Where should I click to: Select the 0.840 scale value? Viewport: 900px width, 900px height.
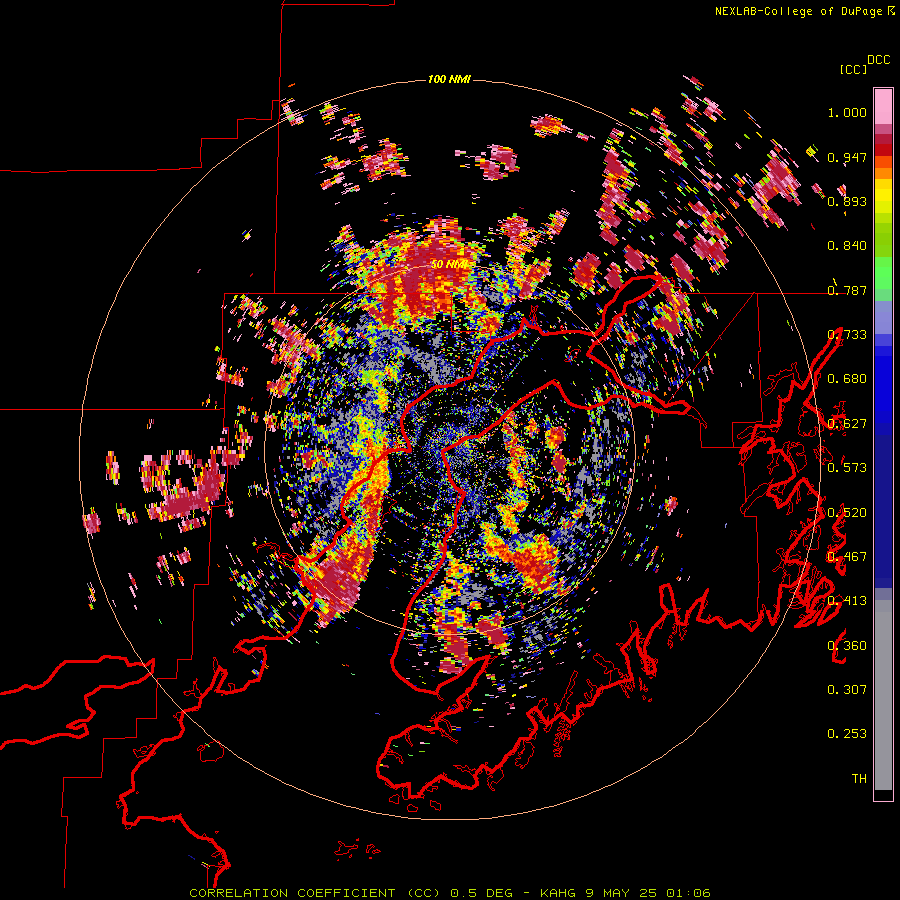tap(847, 246)
